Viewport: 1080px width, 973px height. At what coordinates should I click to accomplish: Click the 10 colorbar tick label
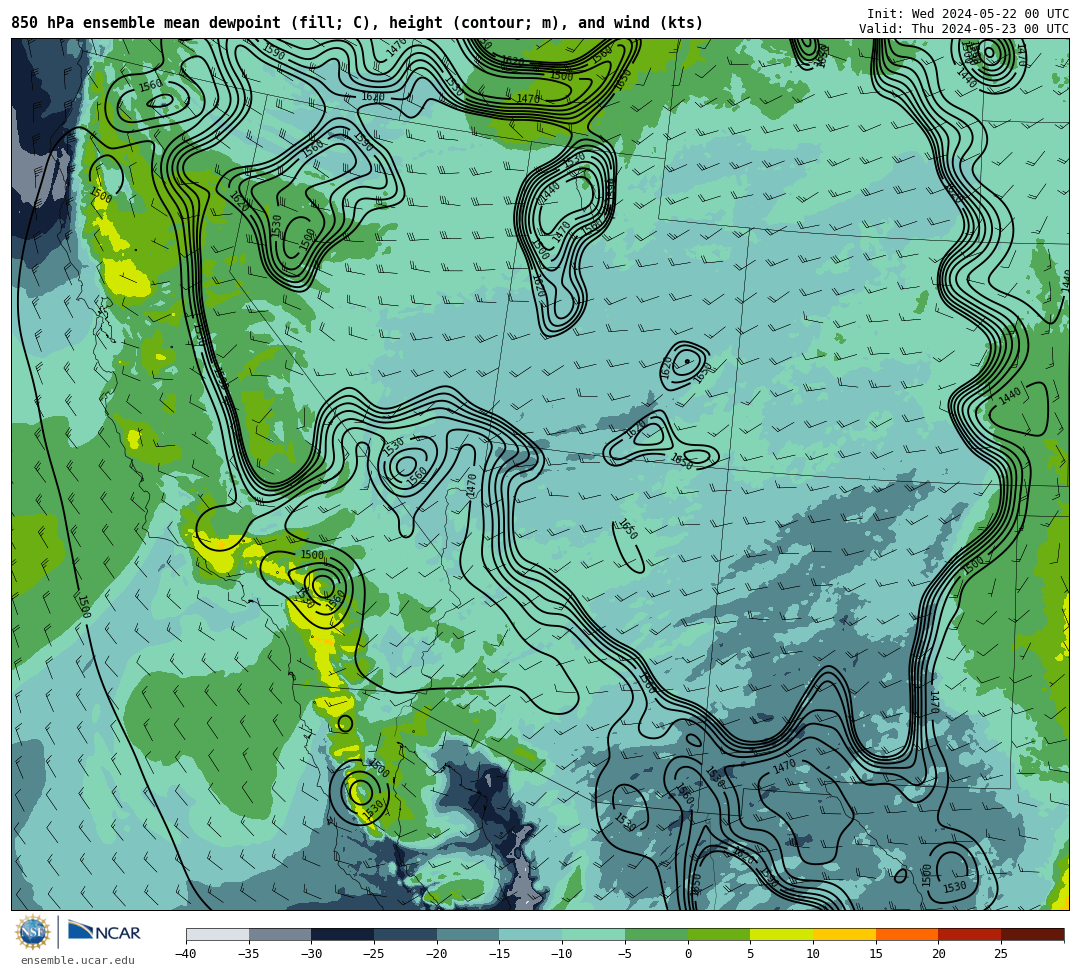point(813,954)
